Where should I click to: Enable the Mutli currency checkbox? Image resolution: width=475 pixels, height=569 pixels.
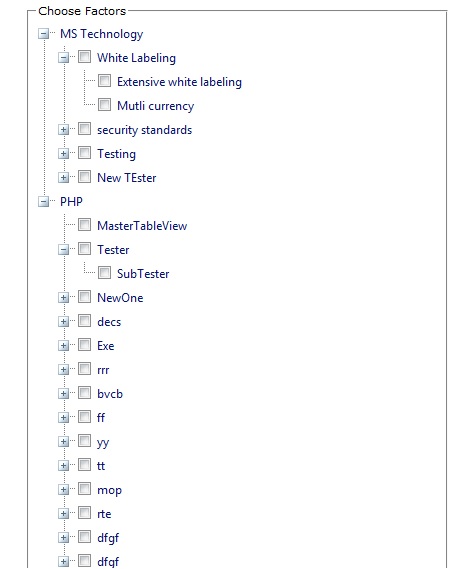(105, 105)
